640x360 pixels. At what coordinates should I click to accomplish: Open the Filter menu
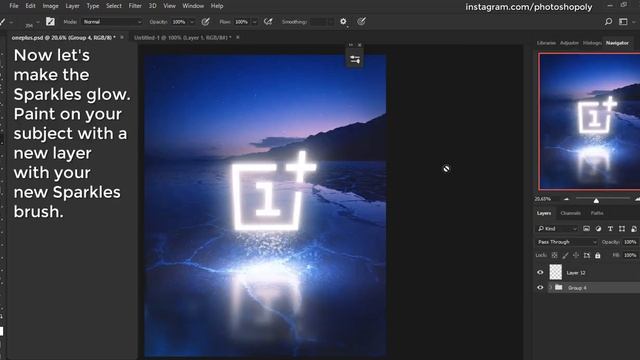point(135,6)
